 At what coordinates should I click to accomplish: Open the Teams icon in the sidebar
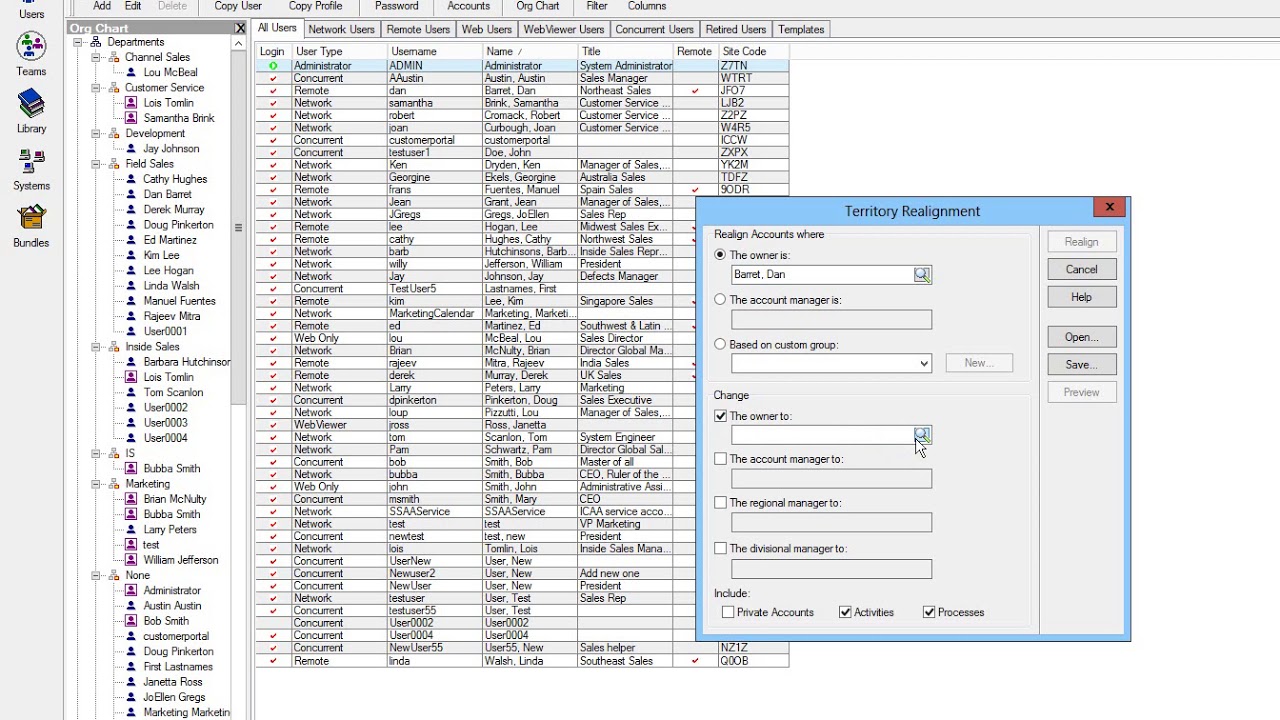pos(31,46)
